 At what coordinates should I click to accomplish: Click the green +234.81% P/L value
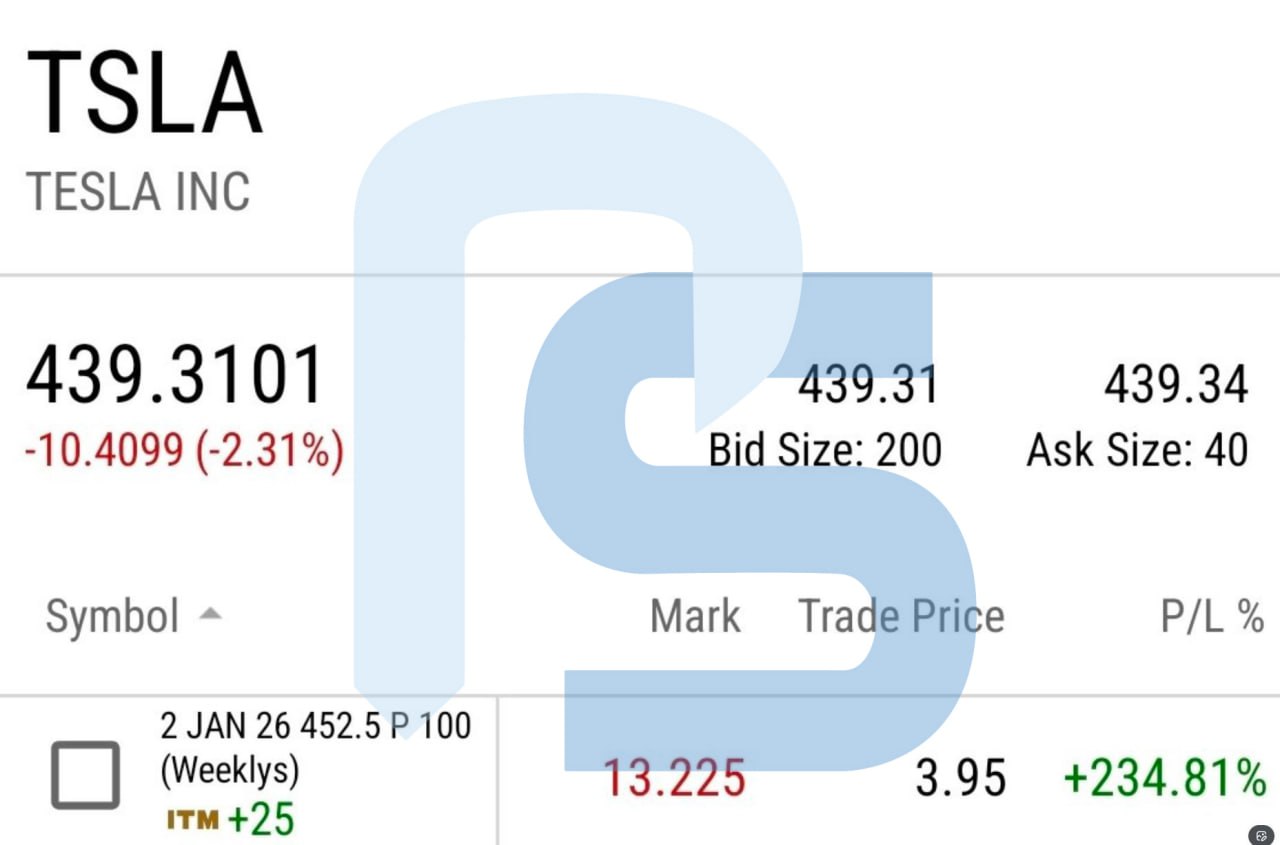(x=1164, y=778)
